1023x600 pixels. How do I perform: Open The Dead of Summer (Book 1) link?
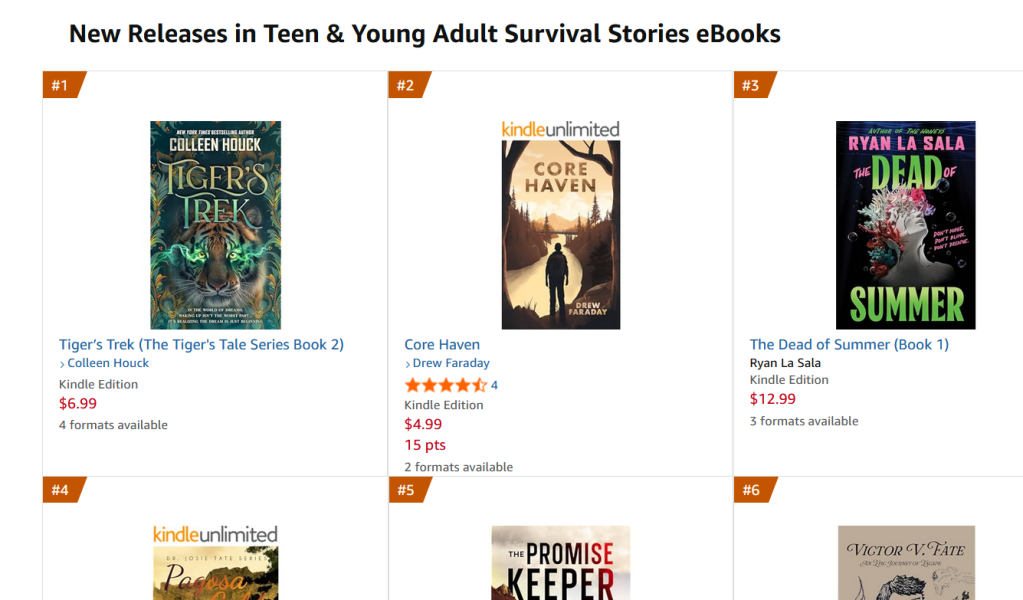[x=849, y=344]
